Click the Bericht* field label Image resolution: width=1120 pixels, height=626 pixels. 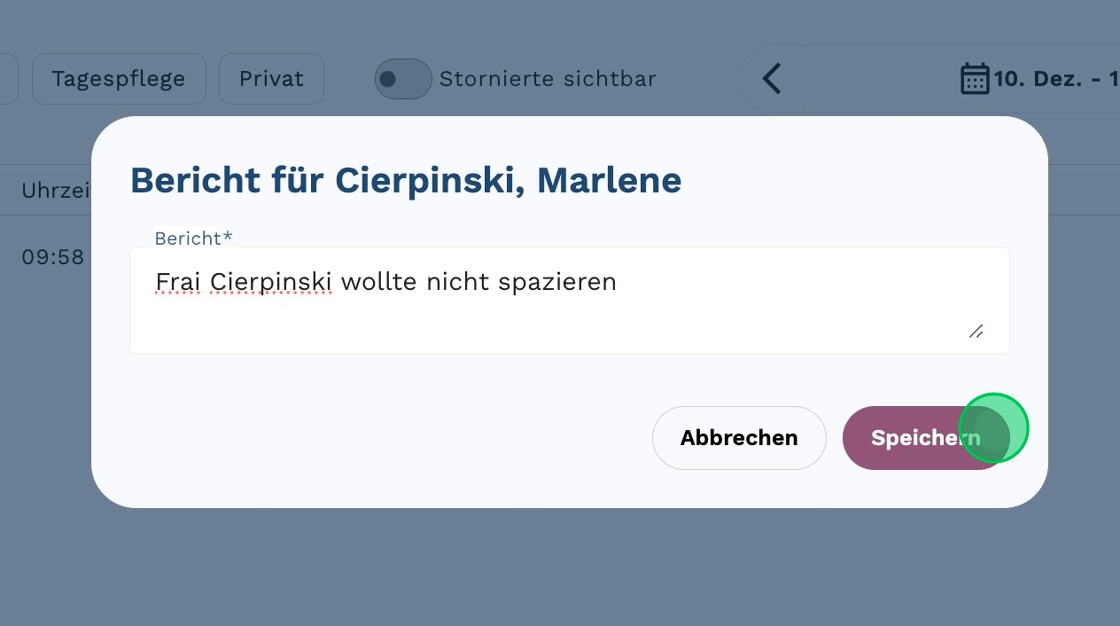pyautogui.click(x=193, y=238)
